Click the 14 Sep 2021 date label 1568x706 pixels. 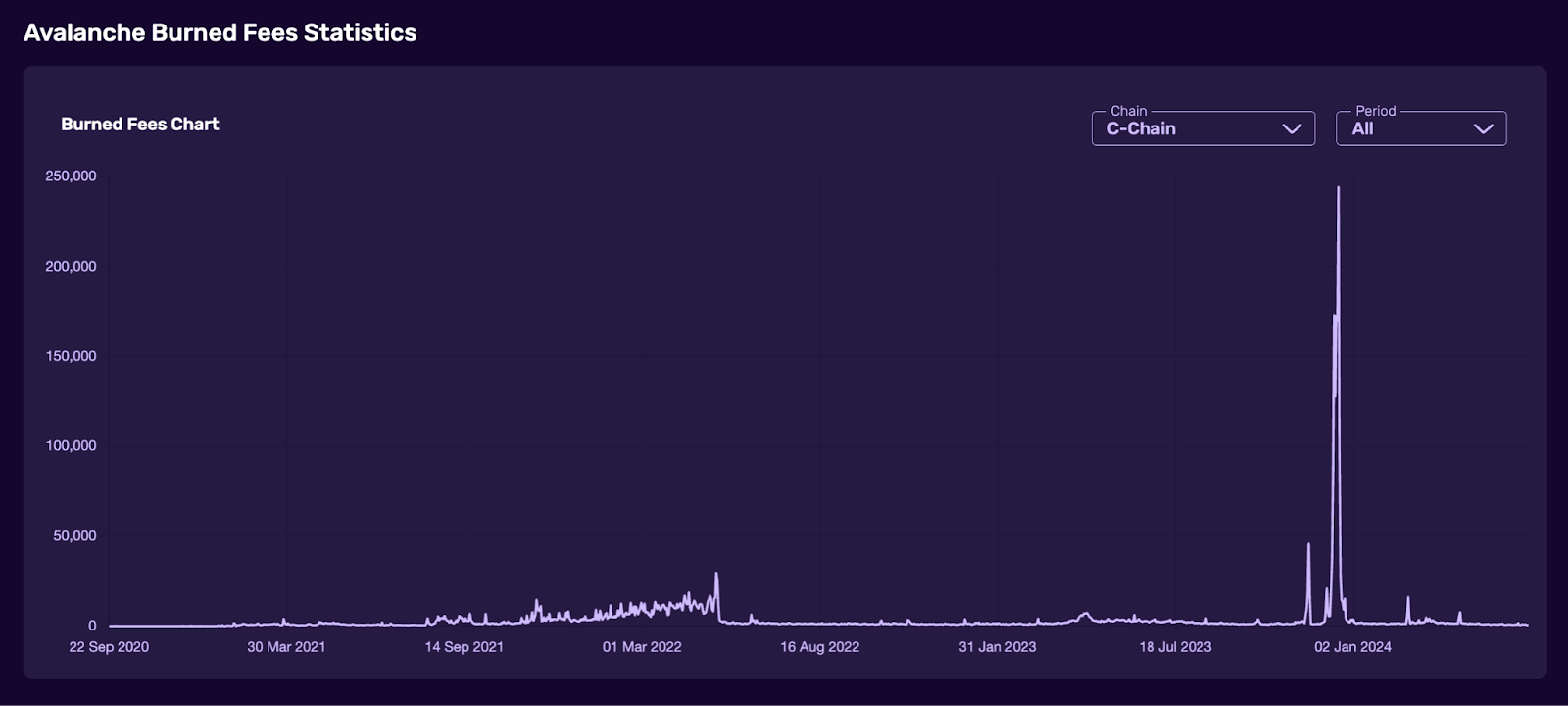[465, 647]
